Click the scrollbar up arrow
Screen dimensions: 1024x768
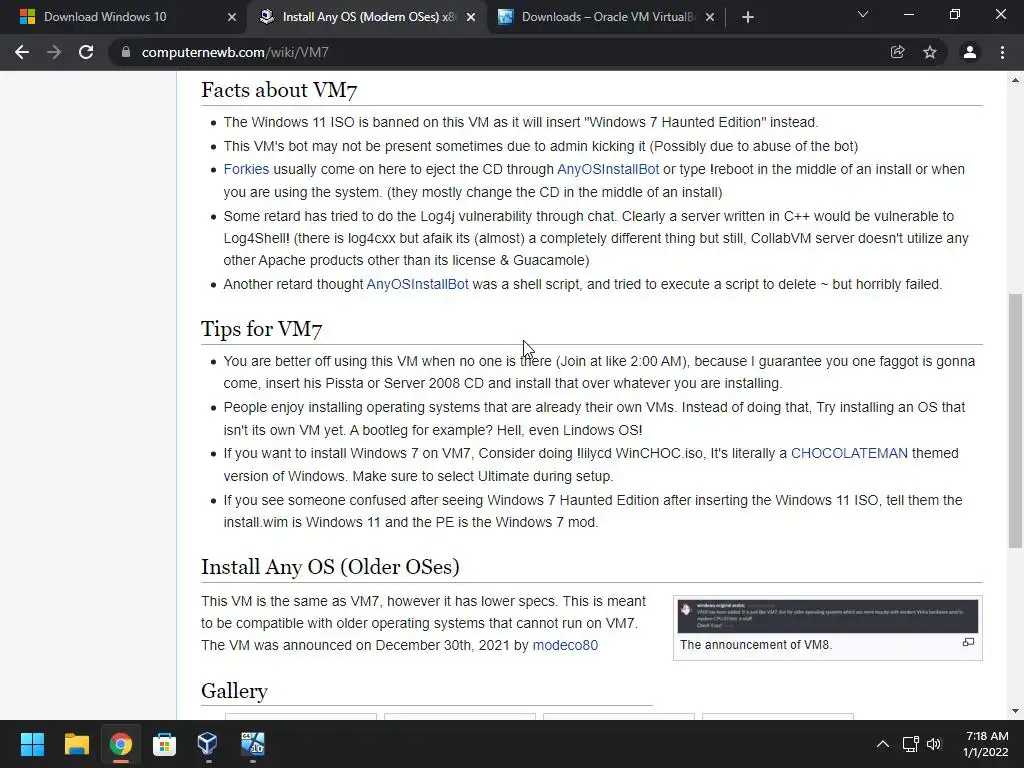tap(1016, 80)
